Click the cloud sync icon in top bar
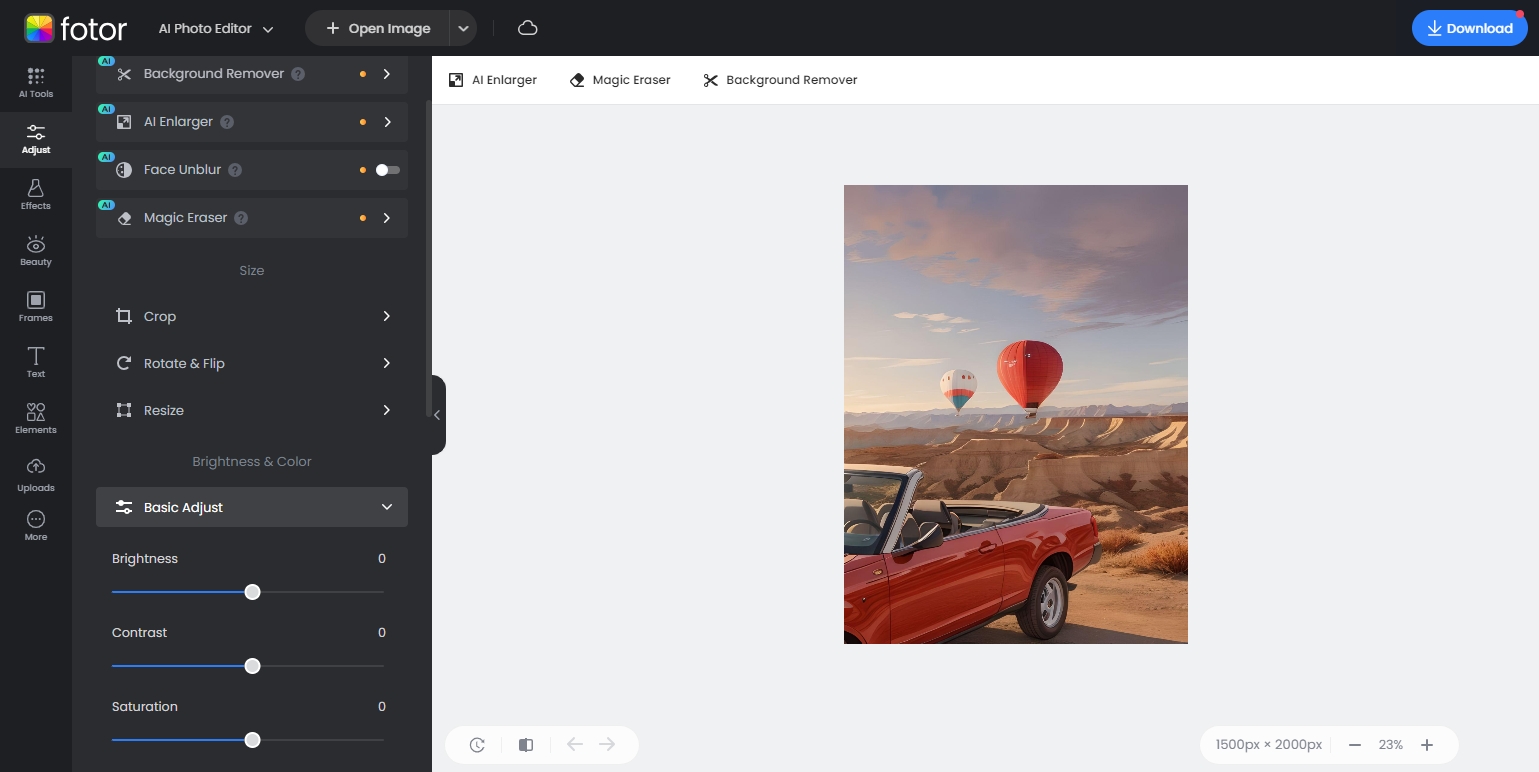The width and height of the screenshot is (1539, 772). click(x=527, y=28)
